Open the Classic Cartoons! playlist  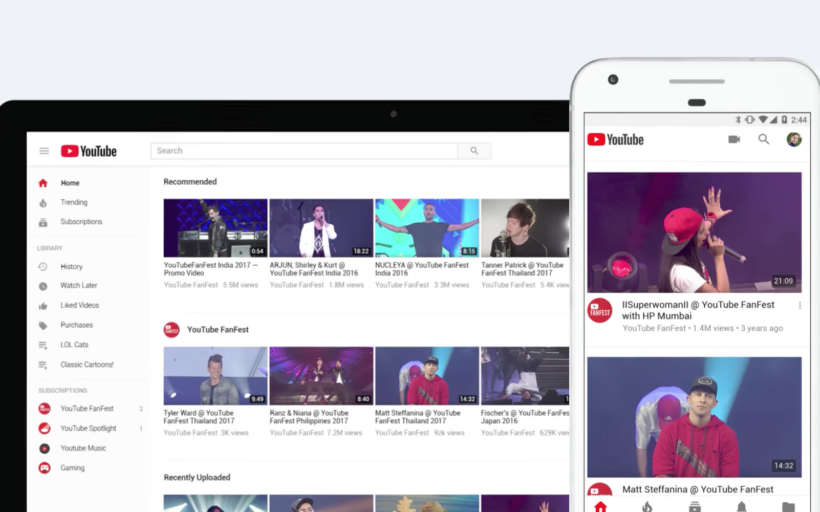[86, 364]
